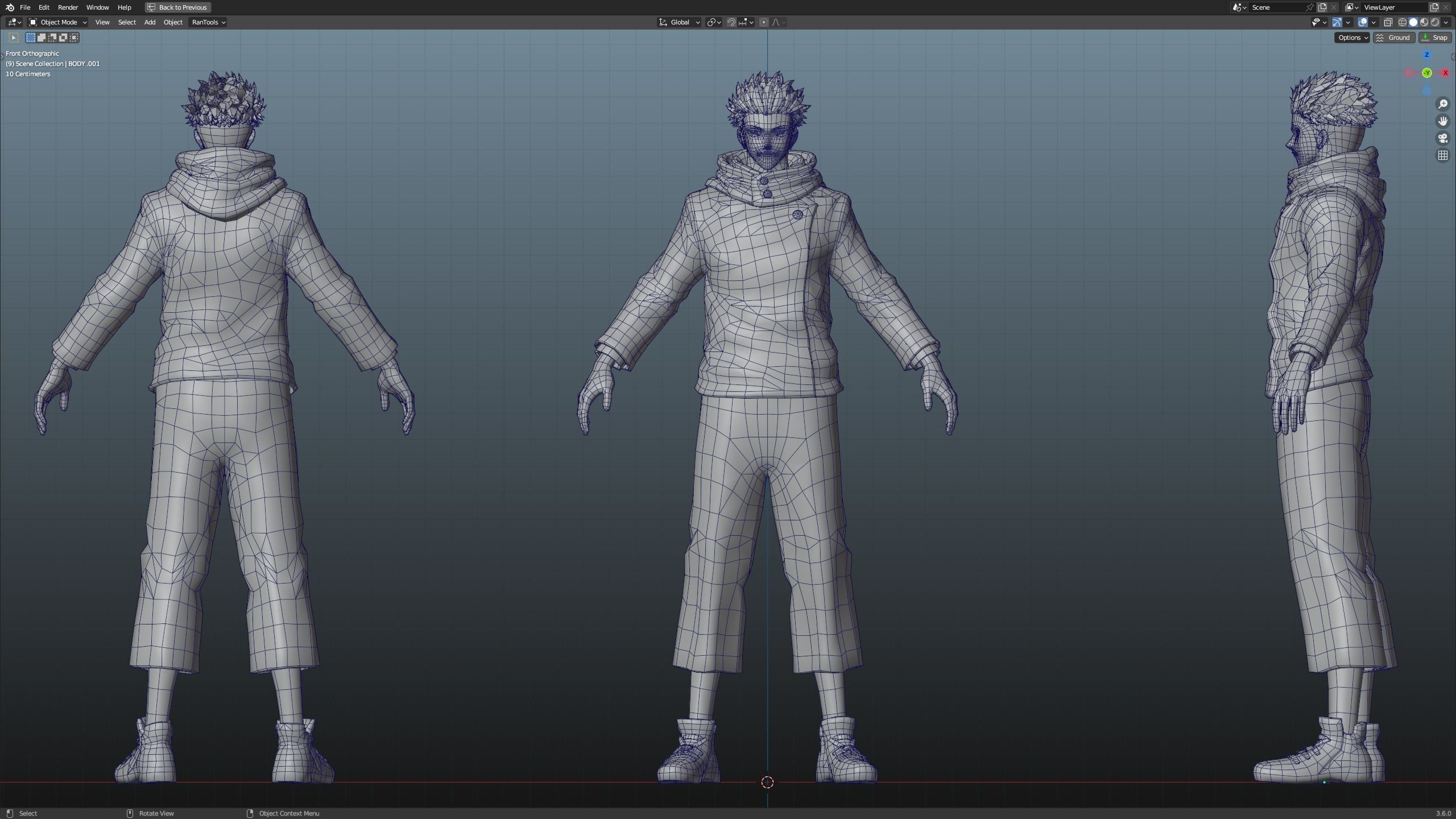Switch to Wireframe viewport shading

coord(1403,22)
